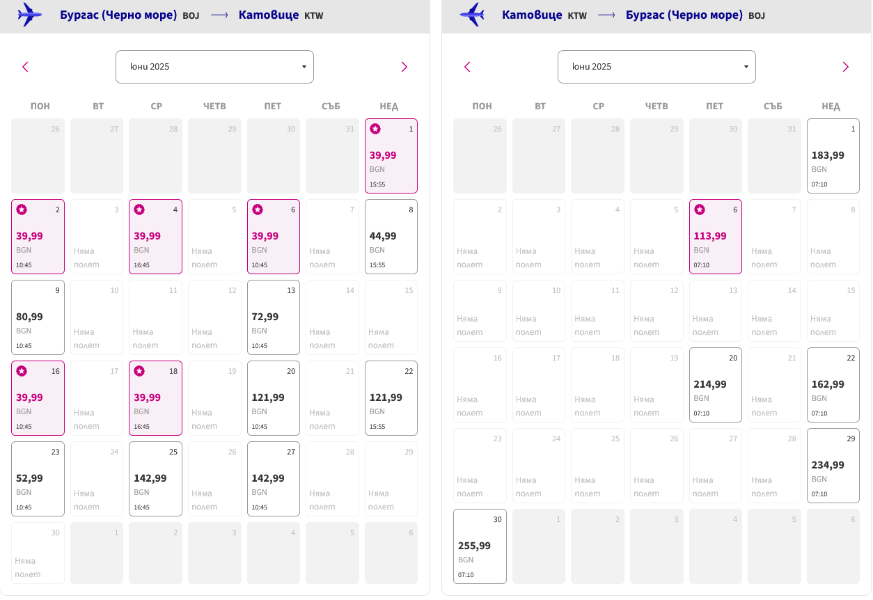Open the Юни 2025 month dropdown for outbound flights
873x600 pixels.
pos(214,67)
